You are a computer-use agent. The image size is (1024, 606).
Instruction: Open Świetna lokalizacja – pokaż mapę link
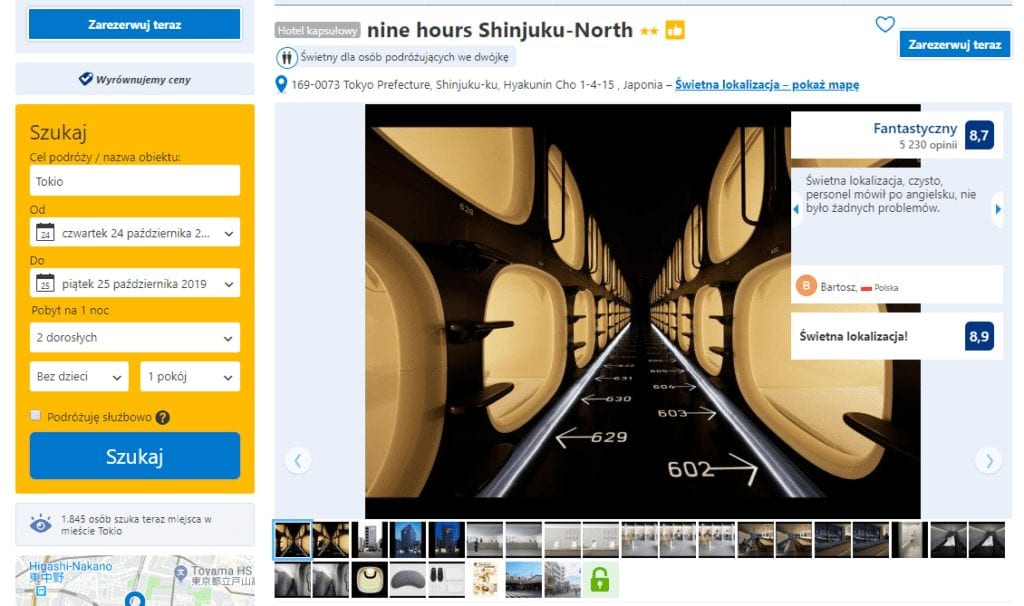coord(767,84)
